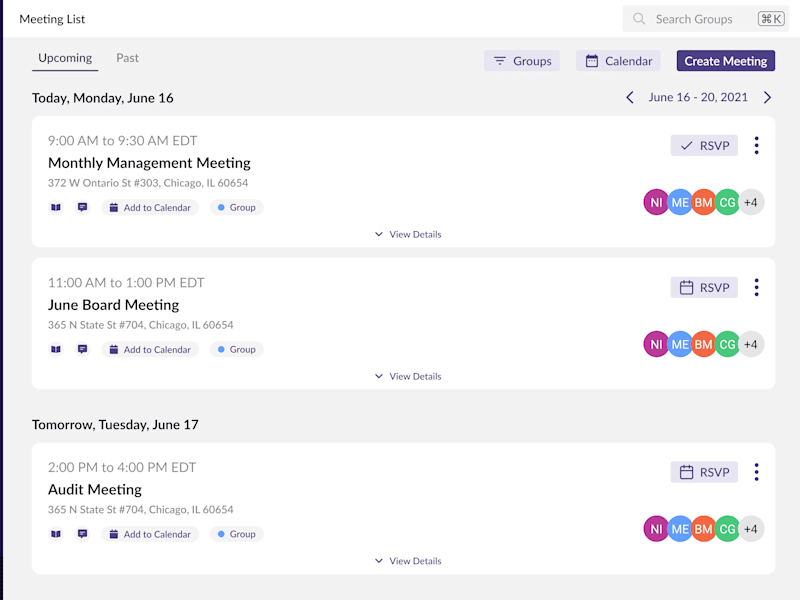
Task: Select the Upcoming tab
Action: pyautogui.click(x=65, y=58)
